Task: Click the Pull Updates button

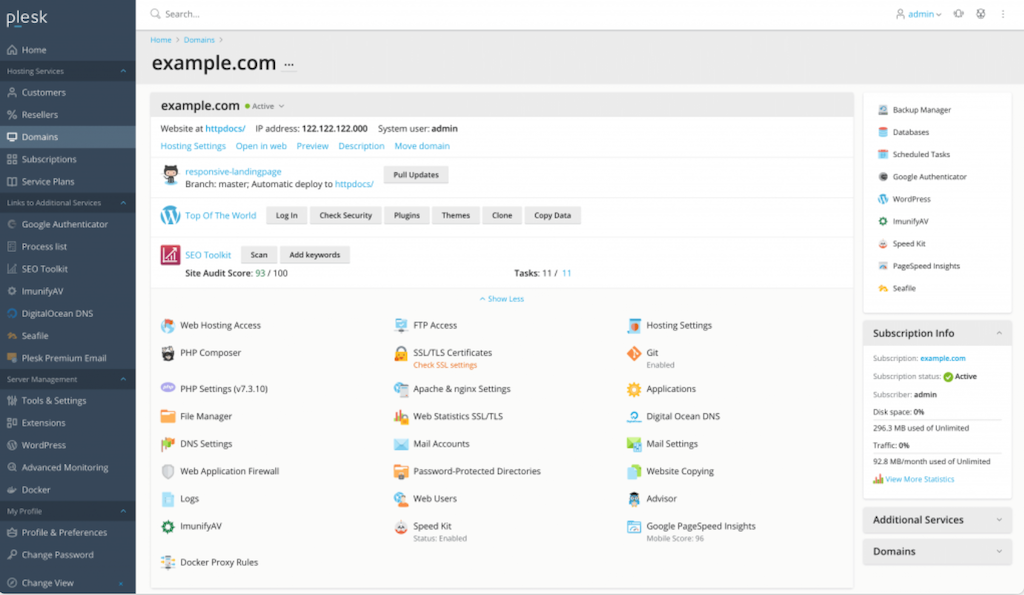Action: (x=416, y=175)
